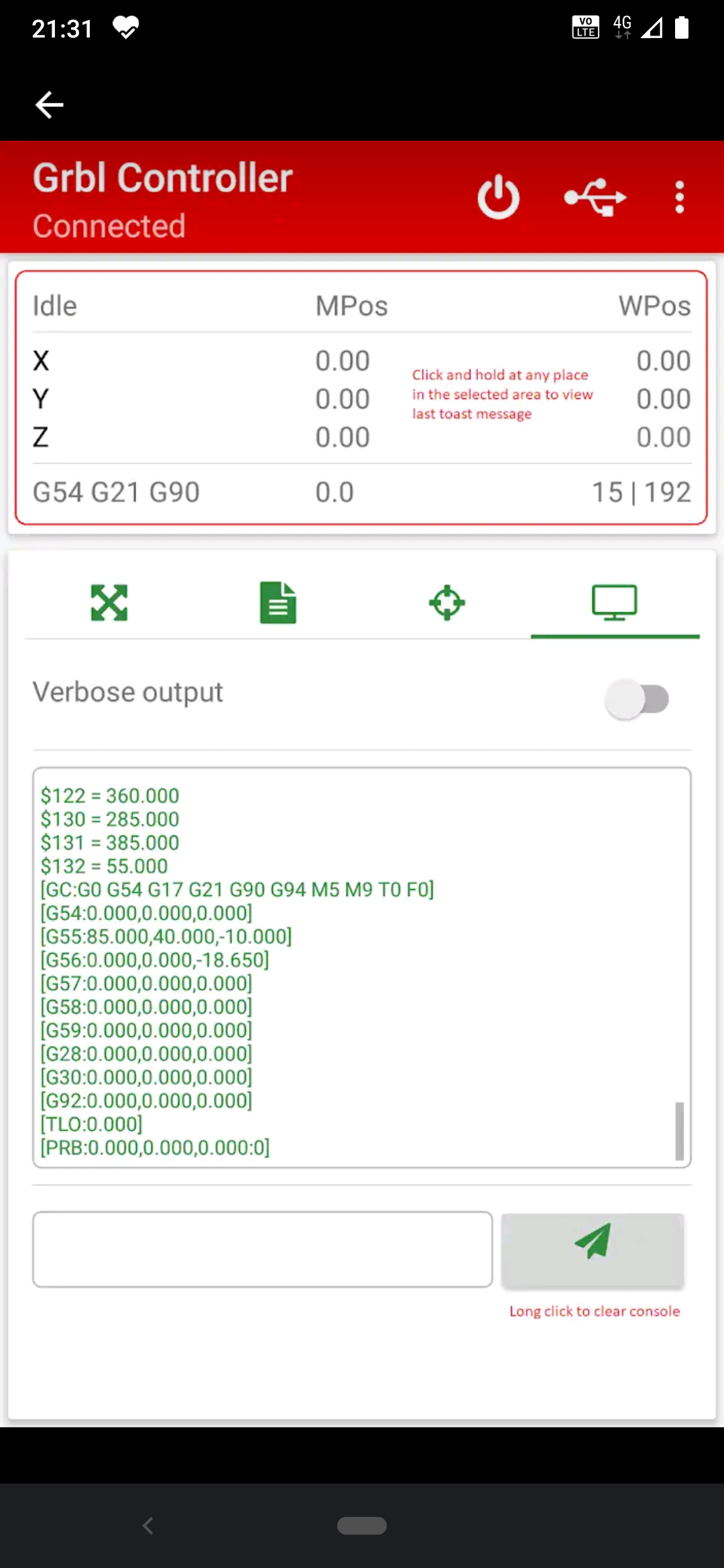Tap the [G30:0.000,0.000,0.000] line
This screenshot has width=724, height=1568.
pos(146,1077)
